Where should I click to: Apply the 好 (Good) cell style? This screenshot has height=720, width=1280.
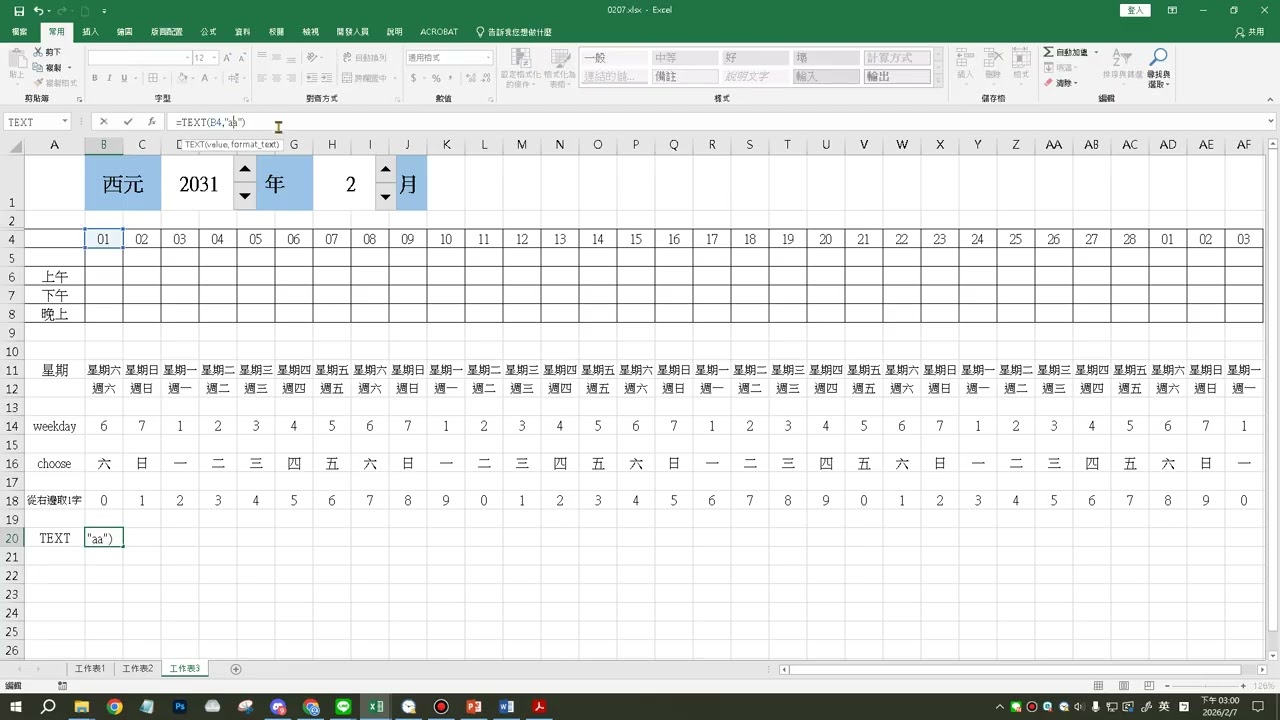click(755, 58)
